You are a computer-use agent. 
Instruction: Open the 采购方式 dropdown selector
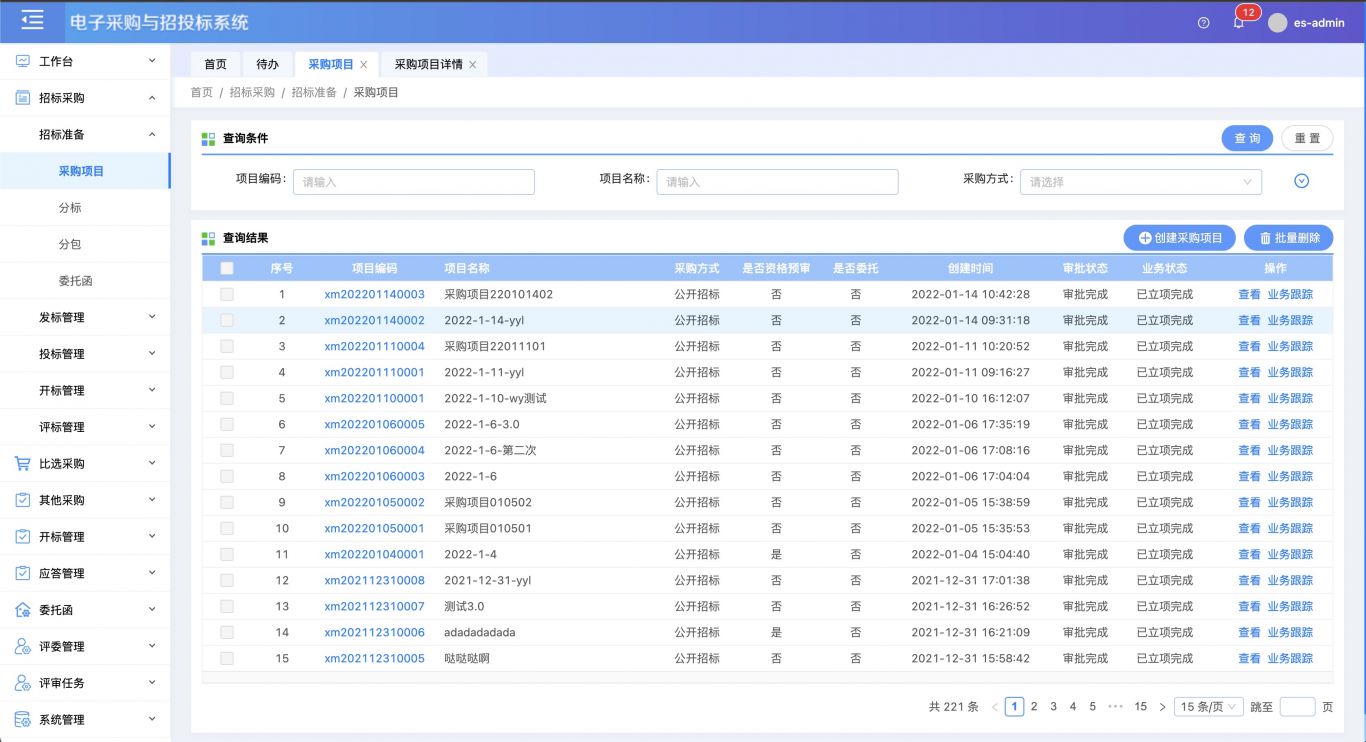click(1141, 182)
